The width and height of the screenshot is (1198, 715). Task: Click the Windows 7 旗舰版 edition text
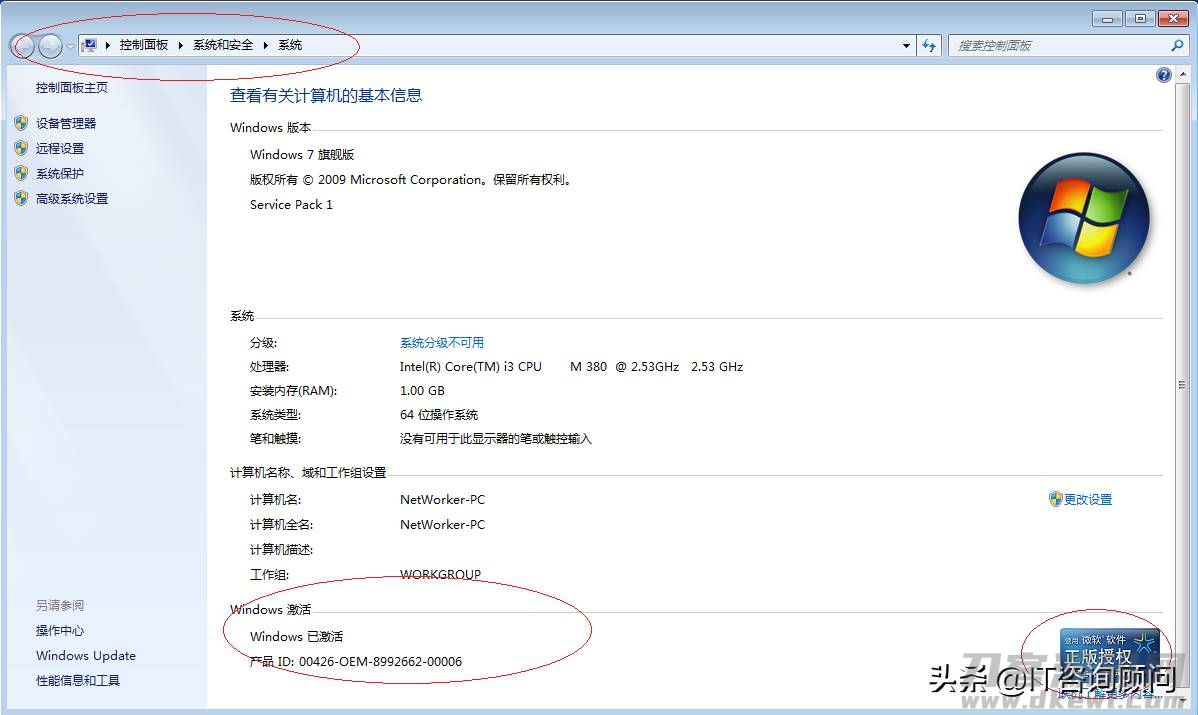tap(302, 154)
